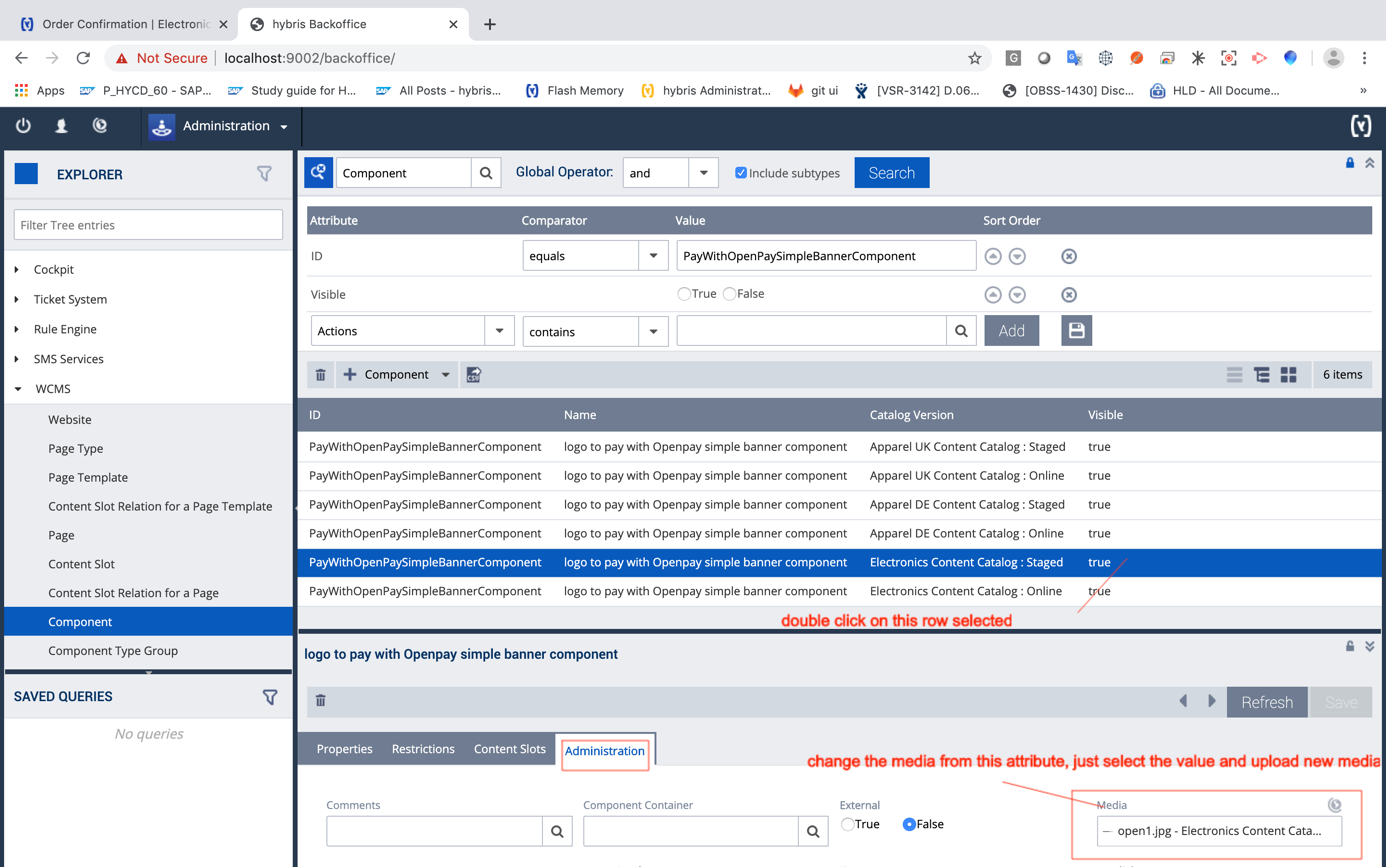Click the Filter Tree entries field

(148, 225)
